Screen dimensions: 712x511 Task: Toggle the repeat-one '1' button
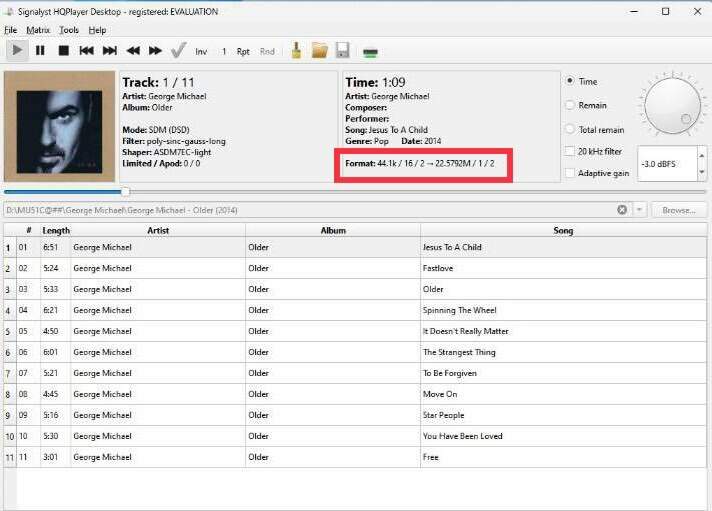pyautogui.click(x=224, y=52)
